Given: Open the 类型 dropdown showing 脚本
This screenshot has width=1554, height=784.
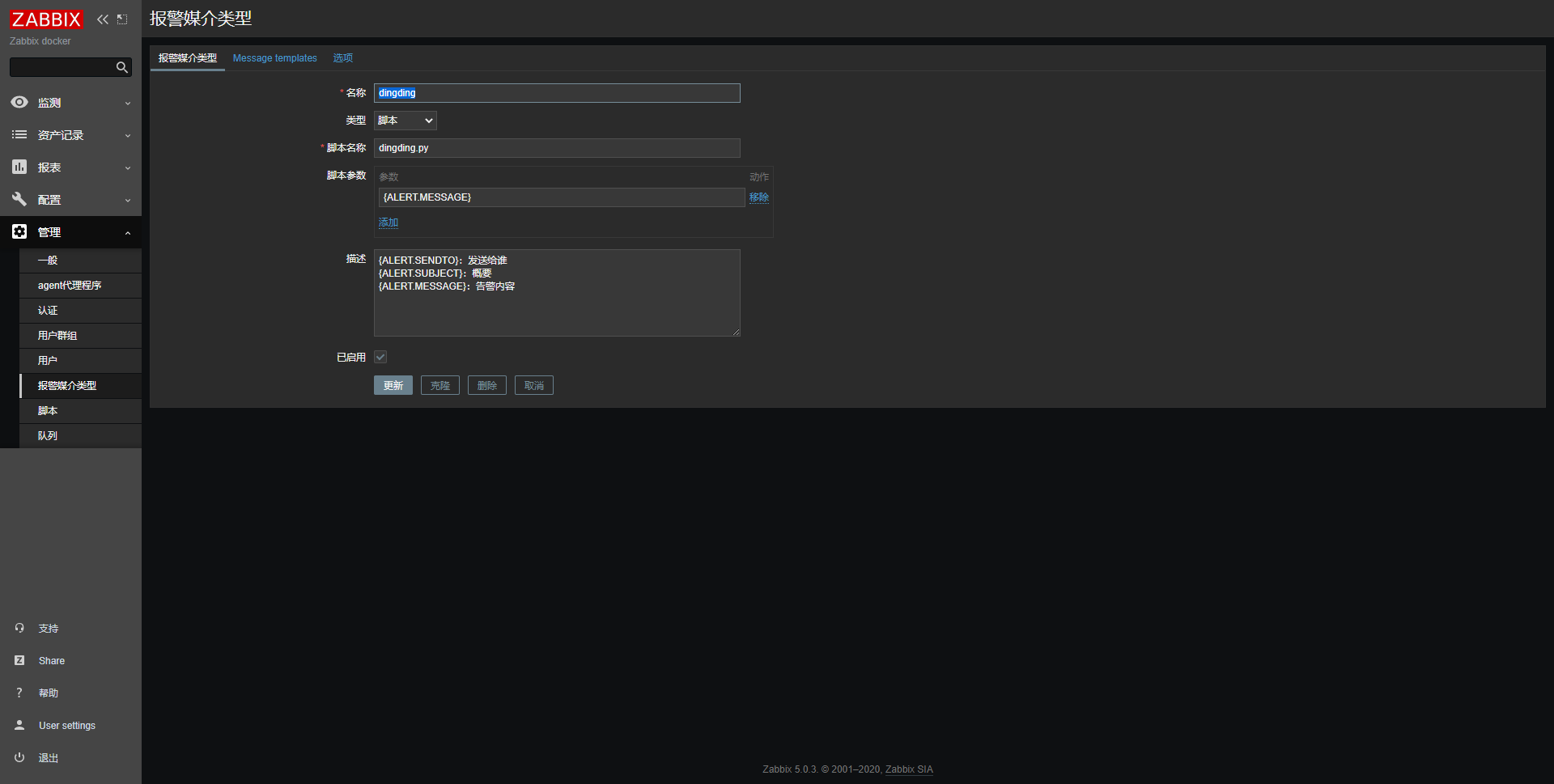Looking at the screenshot, I should click(x=405, y=121).
